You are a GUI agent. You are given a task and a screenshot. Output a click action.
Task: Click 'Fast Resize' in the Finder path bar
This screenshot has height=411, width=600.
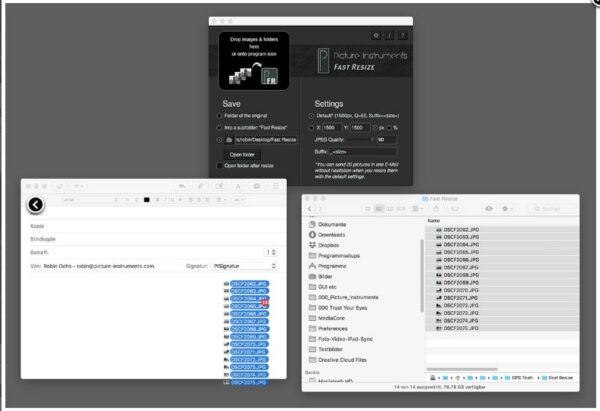[560, 378]
